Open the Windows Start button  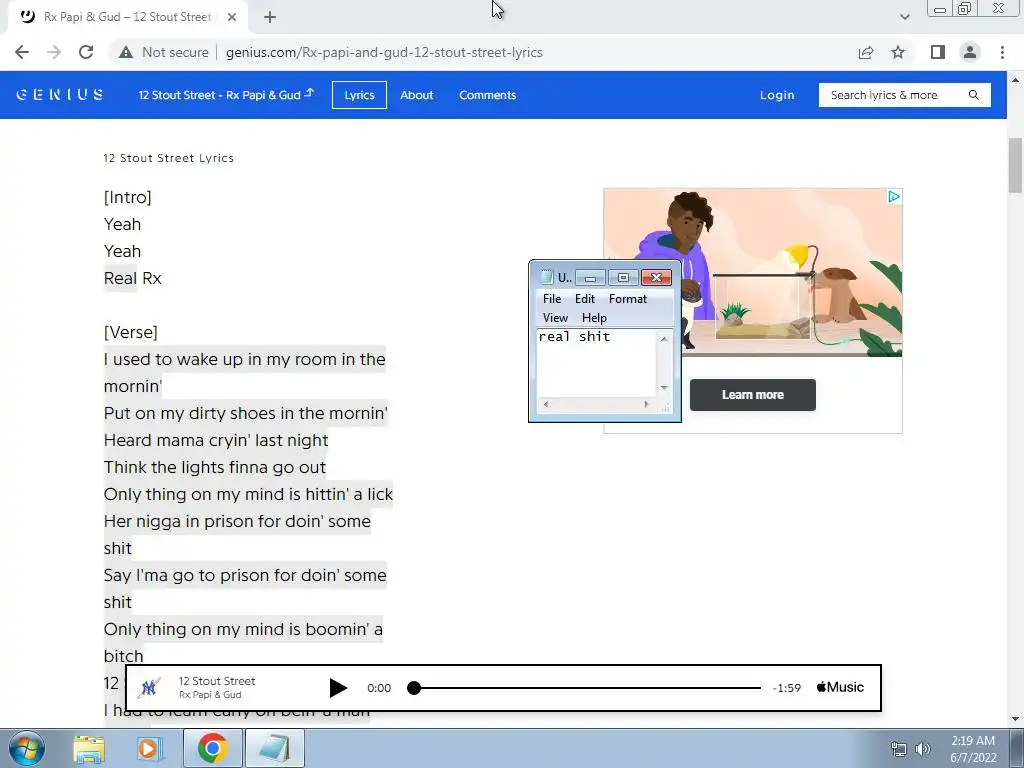tap(26, 748)
